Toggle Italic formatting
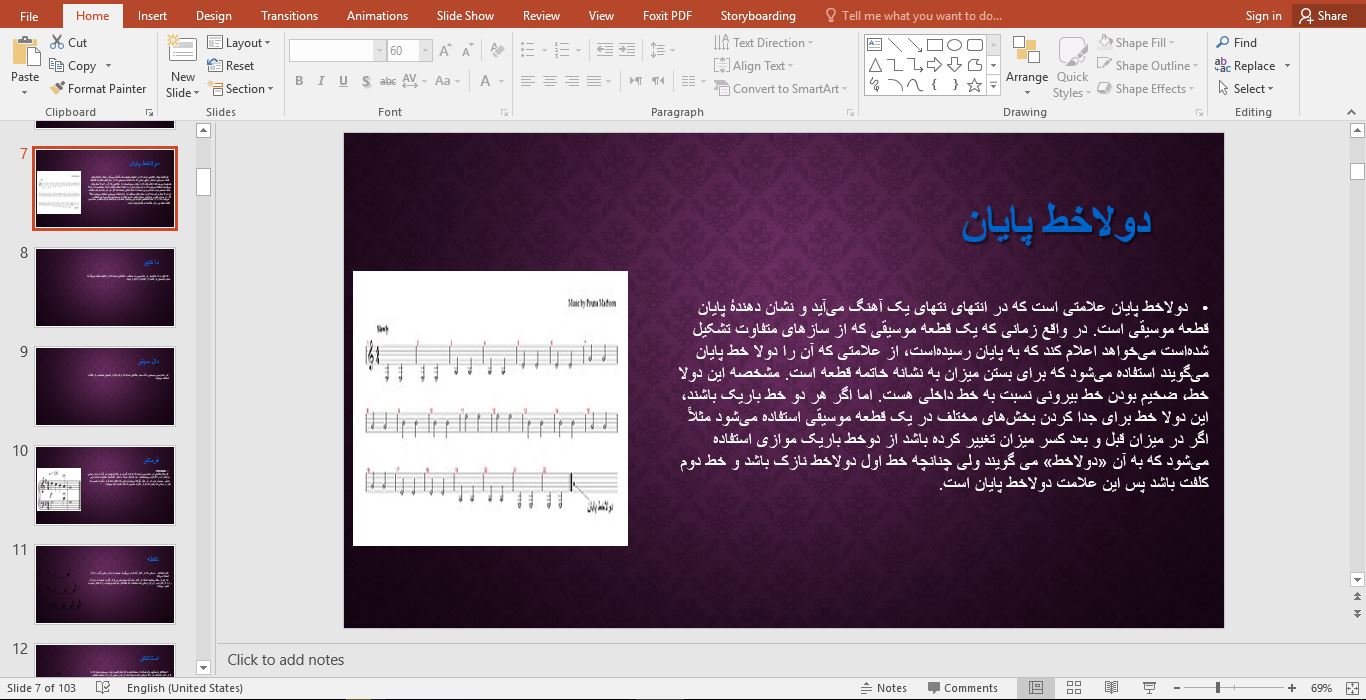This screenshot has width=1366, height=700. 321,81
